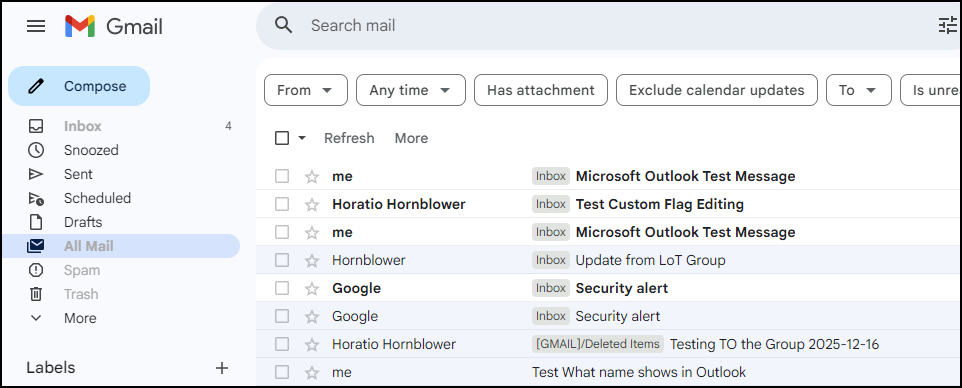The width and height of the screenshot is (962, 388).
Task: Apply the Has attachment filter
Action: [x=541, y=90]
